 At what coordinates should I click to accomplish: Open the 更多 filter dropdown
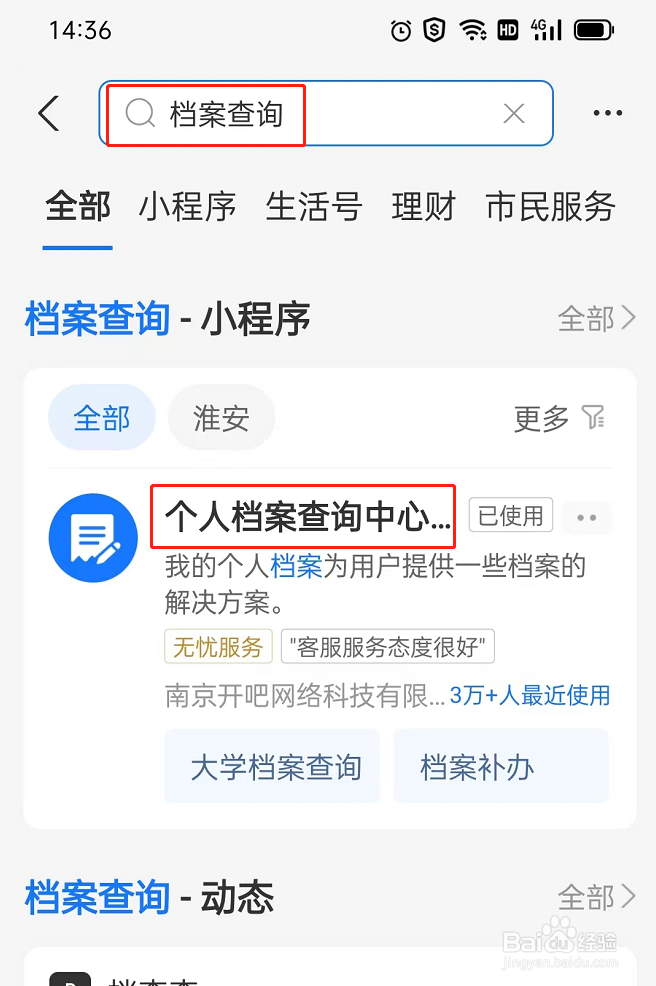(x=541, y=418)
